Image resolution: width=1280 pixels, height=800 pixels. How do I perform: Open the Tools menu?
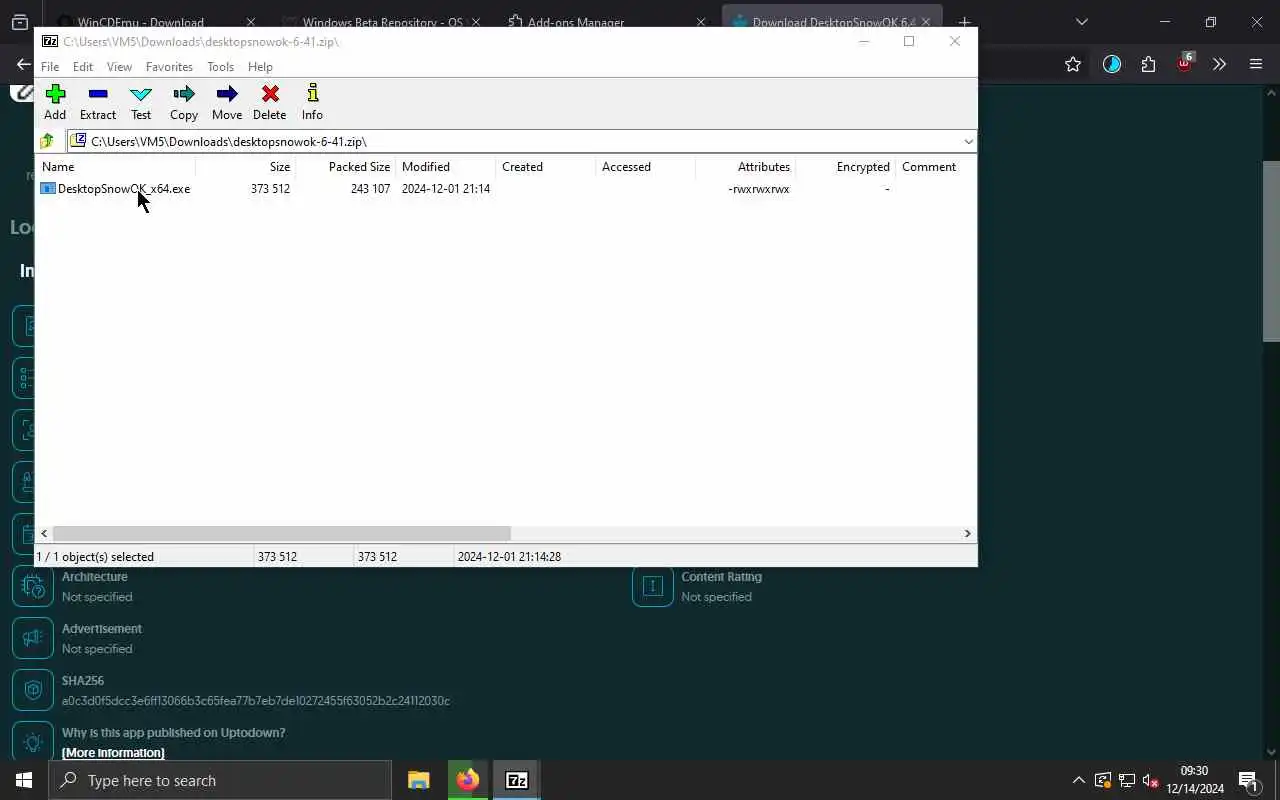click(220, 67)
